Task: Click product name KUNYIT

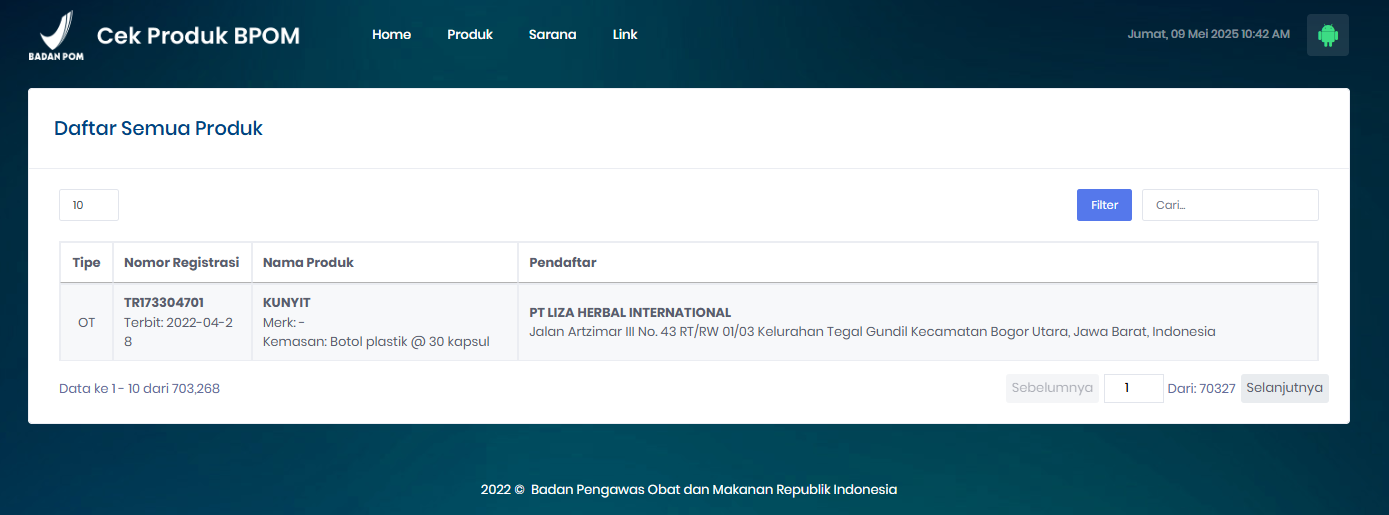Action: click(x=288, y=302)
